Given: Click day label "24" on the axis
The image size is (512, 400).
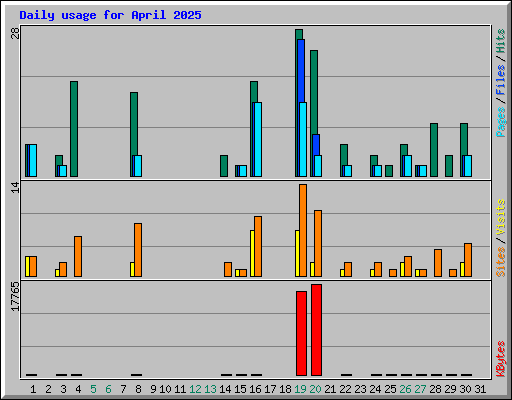Looking at the screenshot, I should pyautogui.click(x=375, y=389).
